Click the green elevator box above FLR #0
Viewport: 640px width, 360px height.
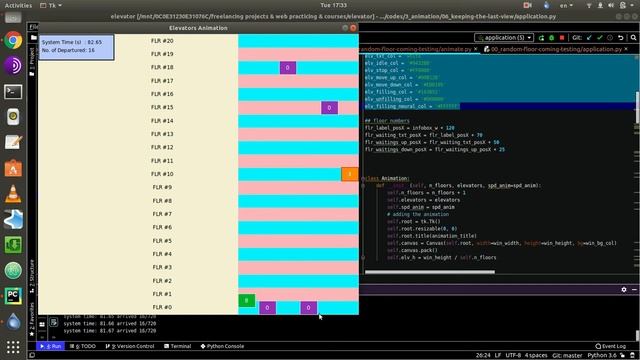coord(247,300)
